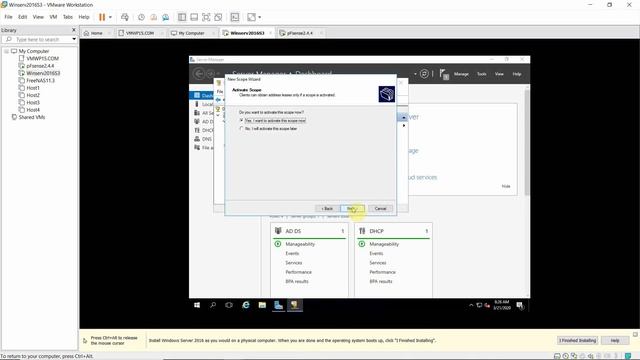Click Server Manager back arrow button
Viewport: 640px width, 360px height.
tap(199, 74)
